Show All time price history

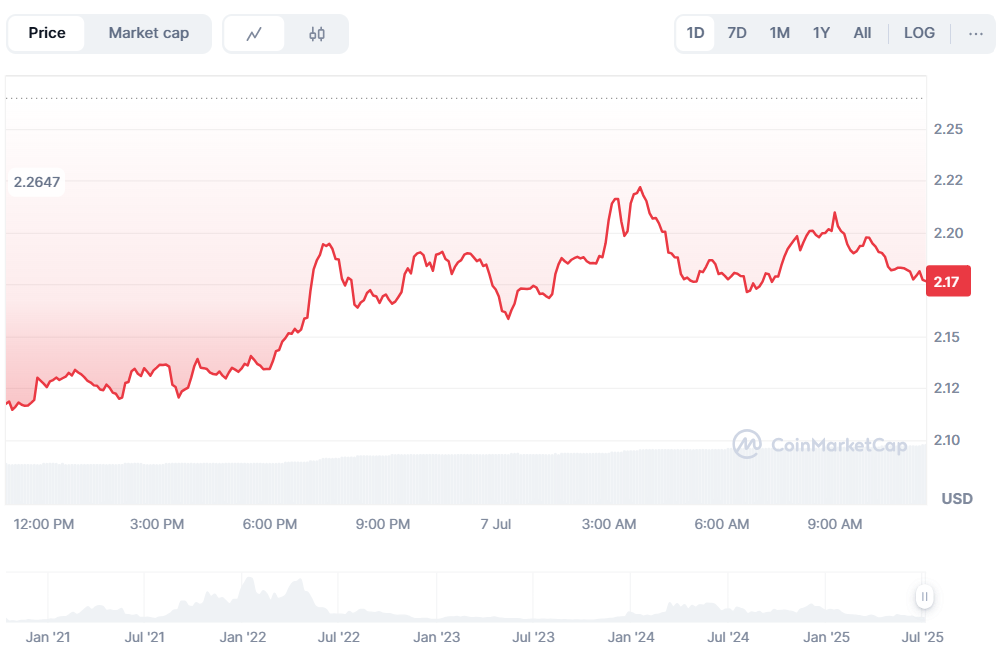(862, 33)
